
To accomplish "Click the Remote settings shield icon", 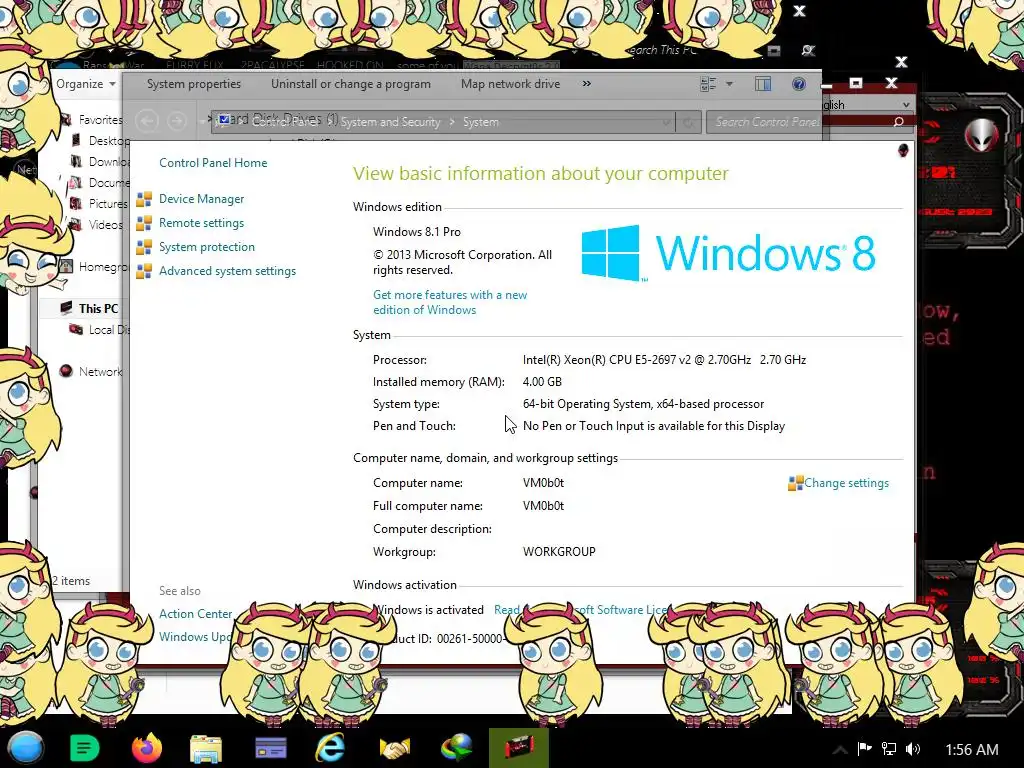I will pos(144,223).
